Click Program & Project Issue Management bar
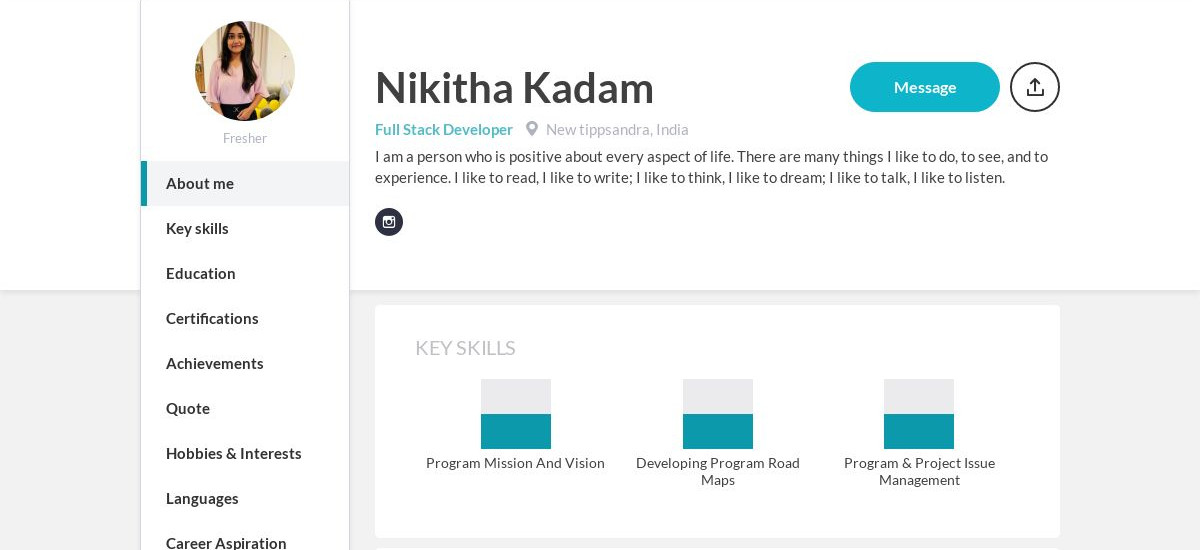 [x=919, y=414]
